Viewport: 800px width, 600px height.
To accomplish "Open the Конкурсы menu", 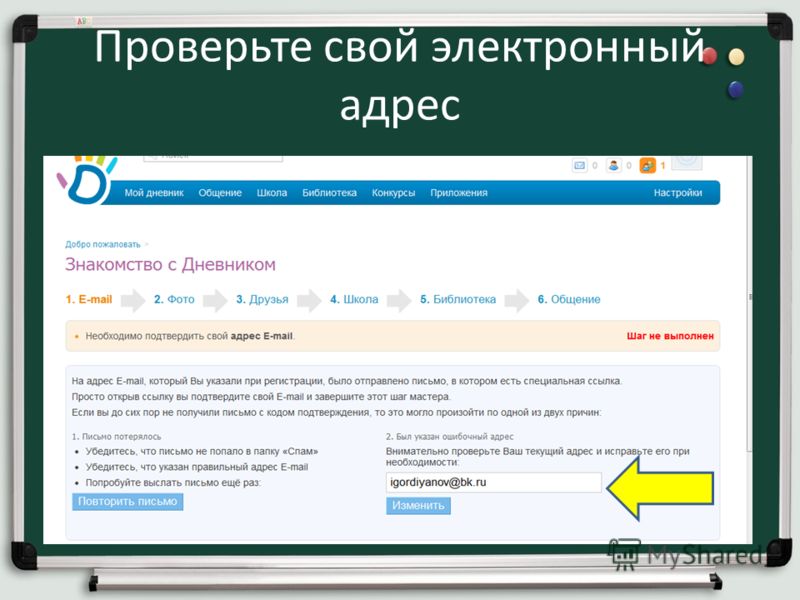I will click(x=393, y=193).
